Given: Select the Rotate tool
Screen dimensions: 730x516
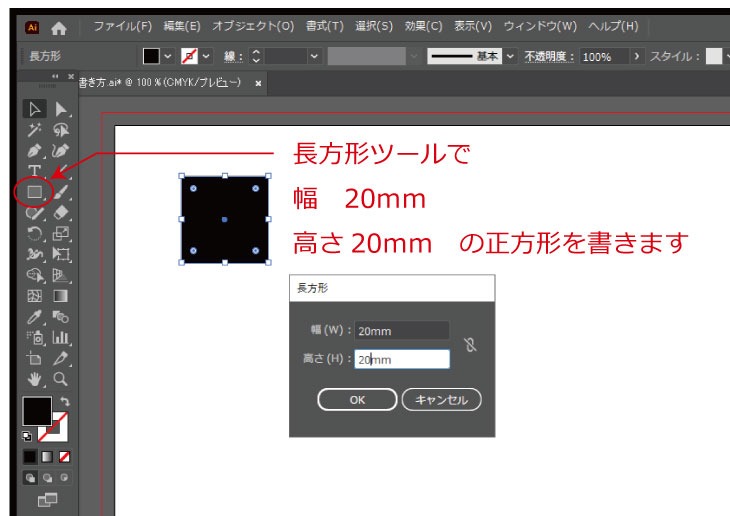Looking at the screenshot, I should click(34, 233).
